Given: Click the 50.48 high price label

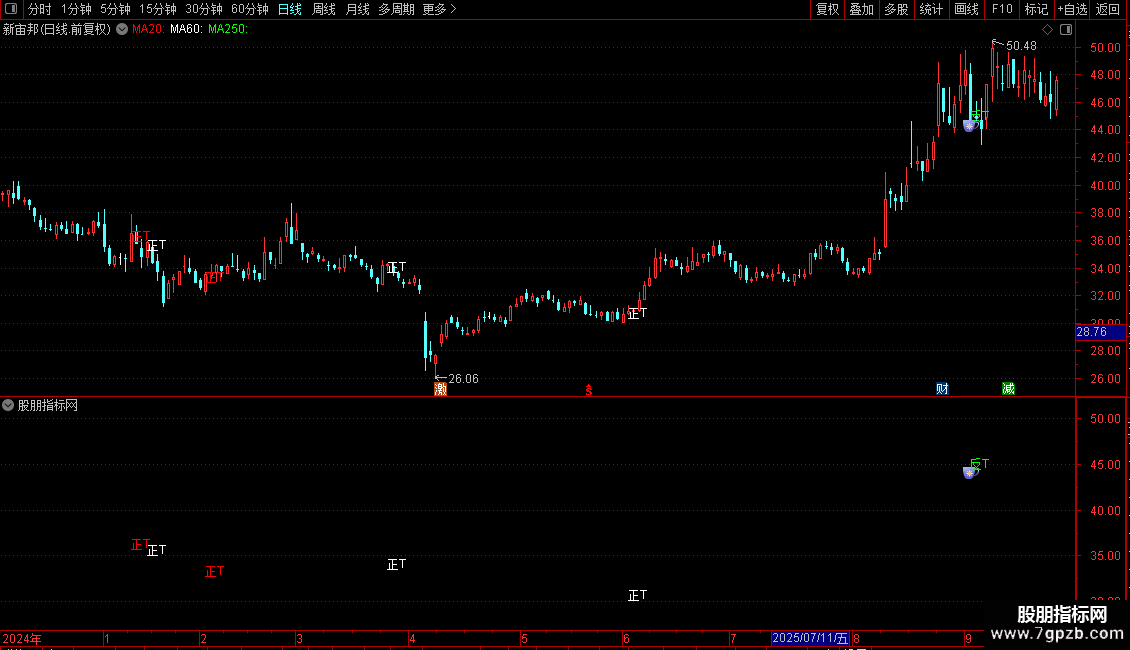Looking at the screenshot, I should 1021,45.
